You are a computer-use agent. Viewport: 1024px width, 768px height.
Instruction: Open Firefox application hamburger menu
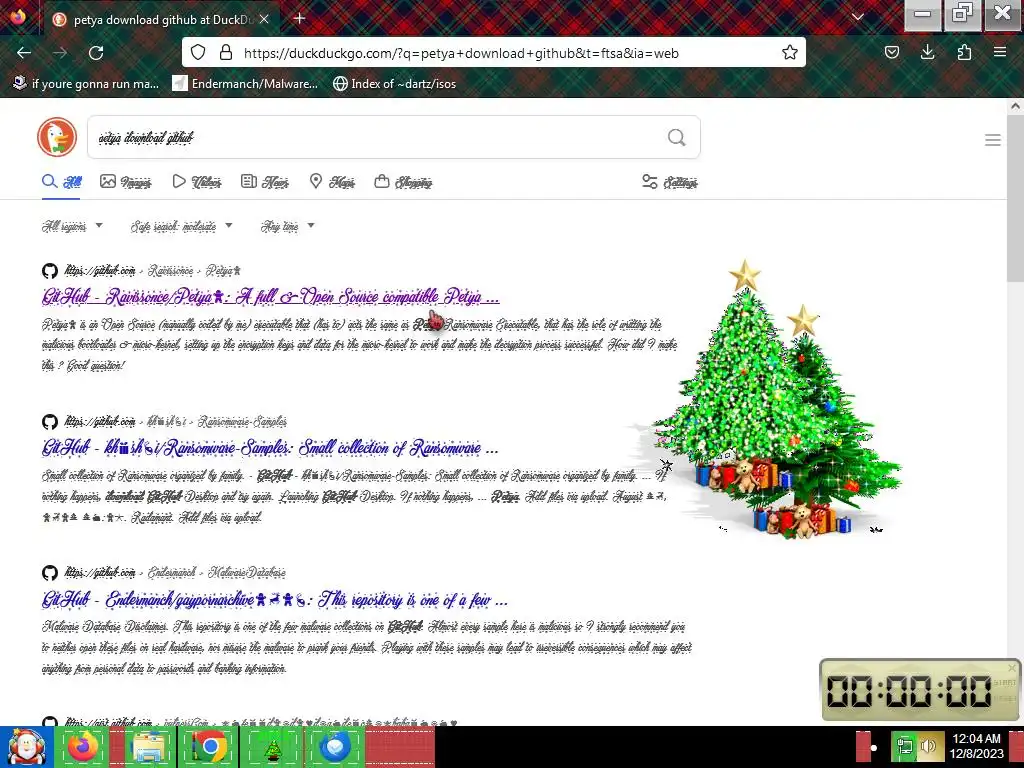point(1000,52)
